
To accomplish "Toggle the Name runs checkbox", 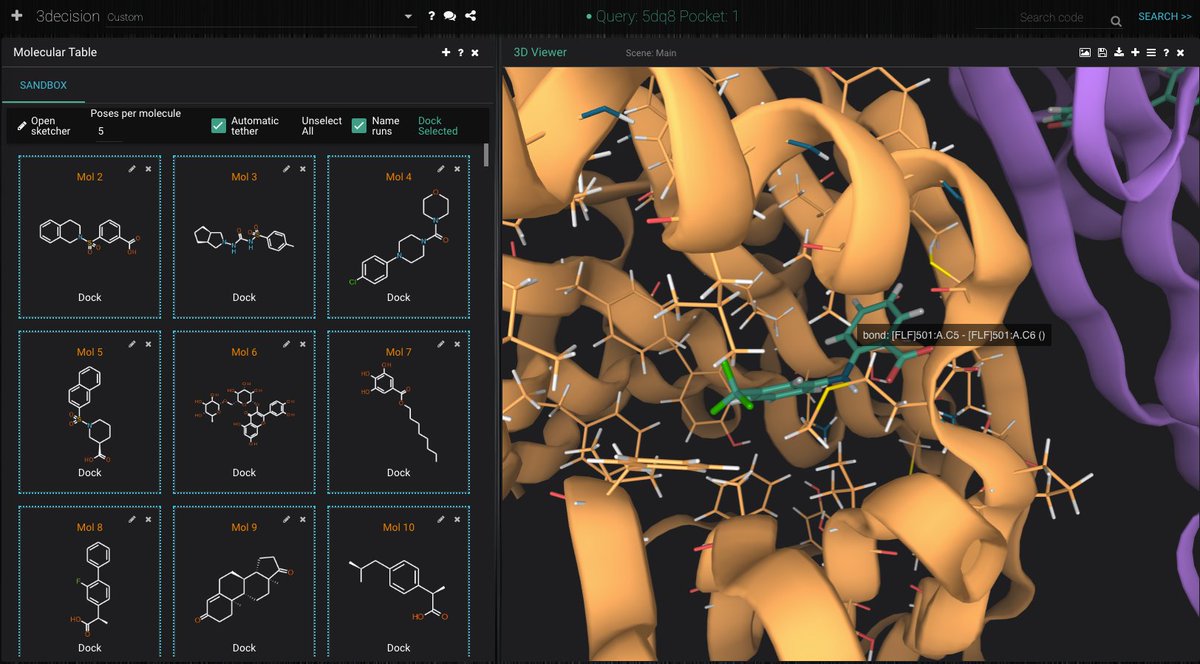I will tap(359, 125).
